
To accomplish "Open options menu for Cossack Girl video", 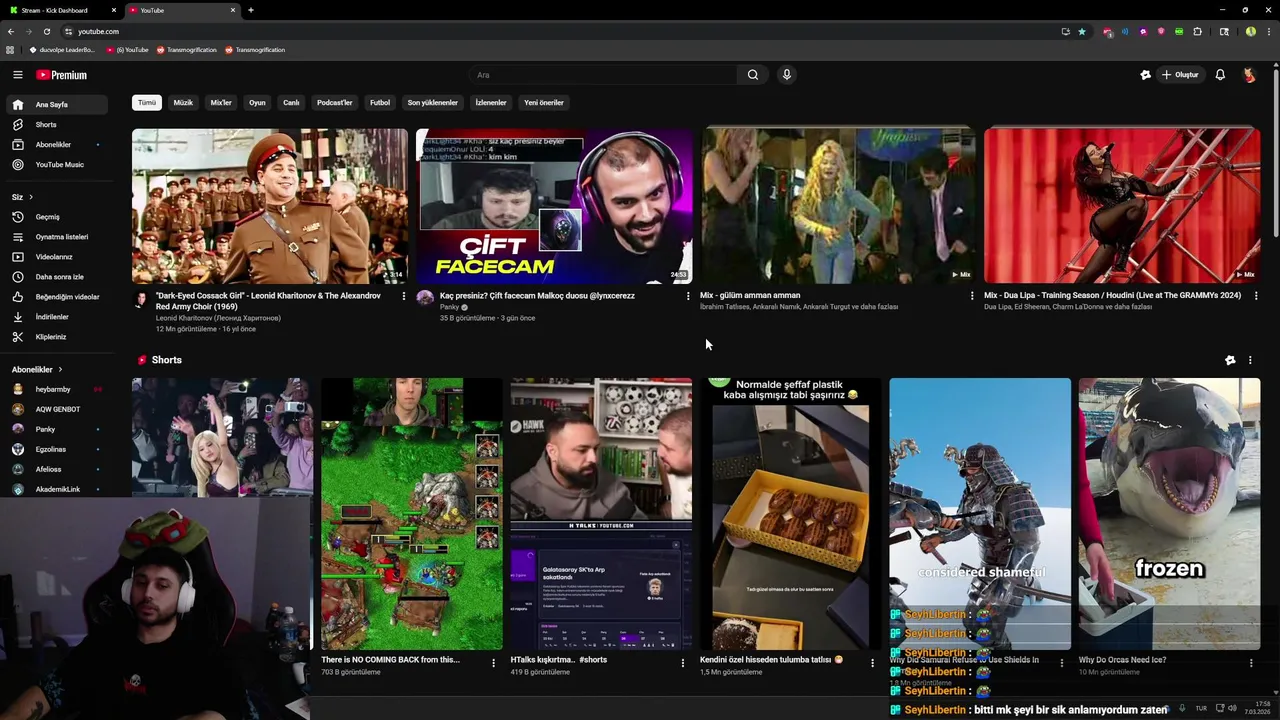I will click(404, 296).
